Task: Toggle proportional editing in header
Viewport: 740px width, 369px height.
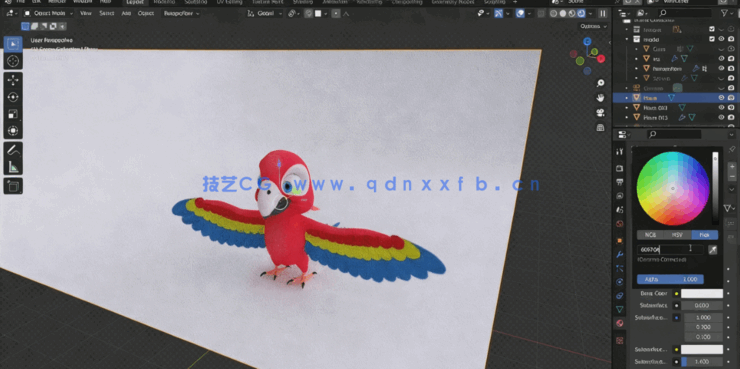Action: tap(336, 13)
